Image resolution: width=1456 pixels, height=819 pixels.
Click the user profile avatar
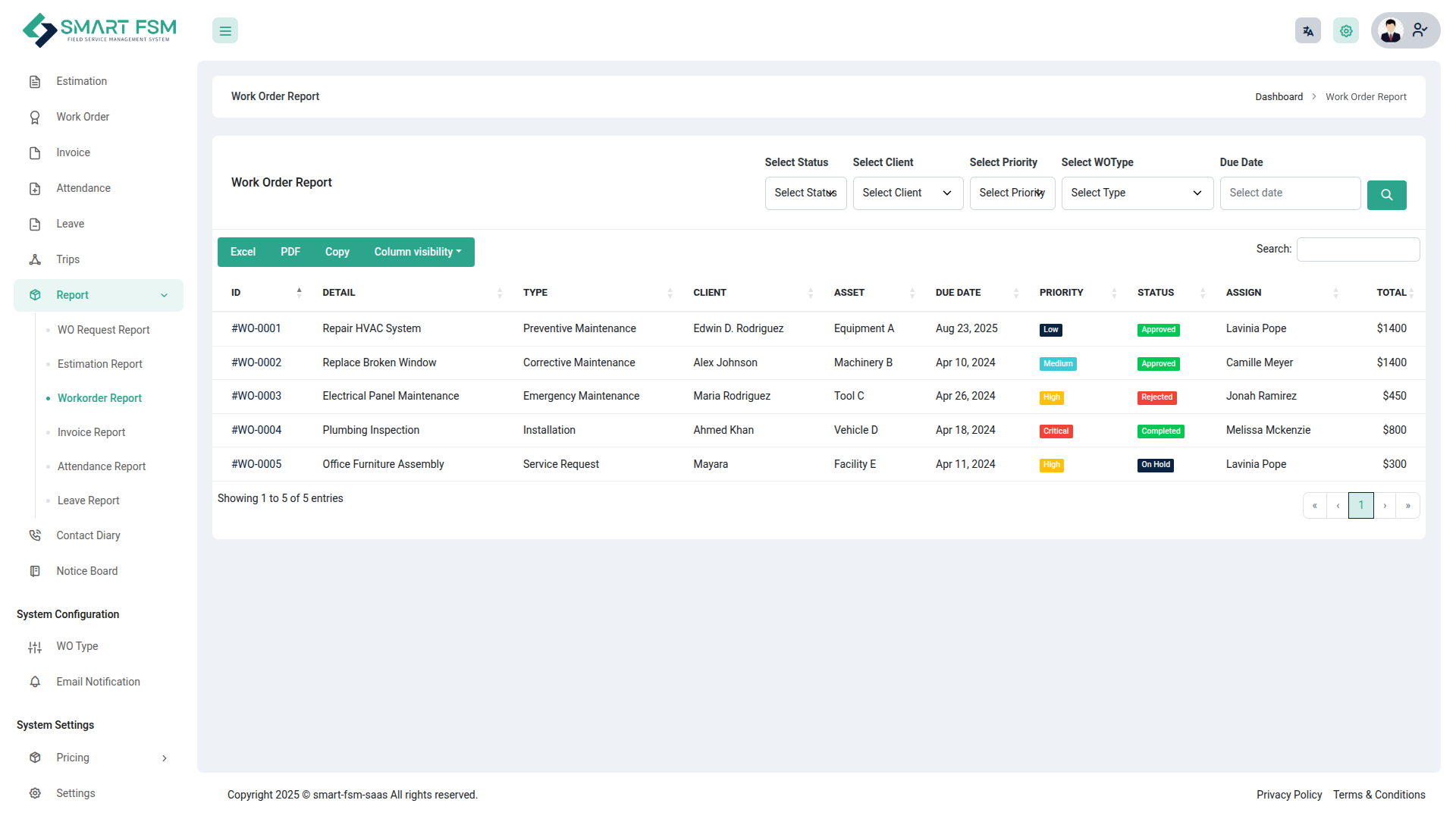coord(1391,31)
